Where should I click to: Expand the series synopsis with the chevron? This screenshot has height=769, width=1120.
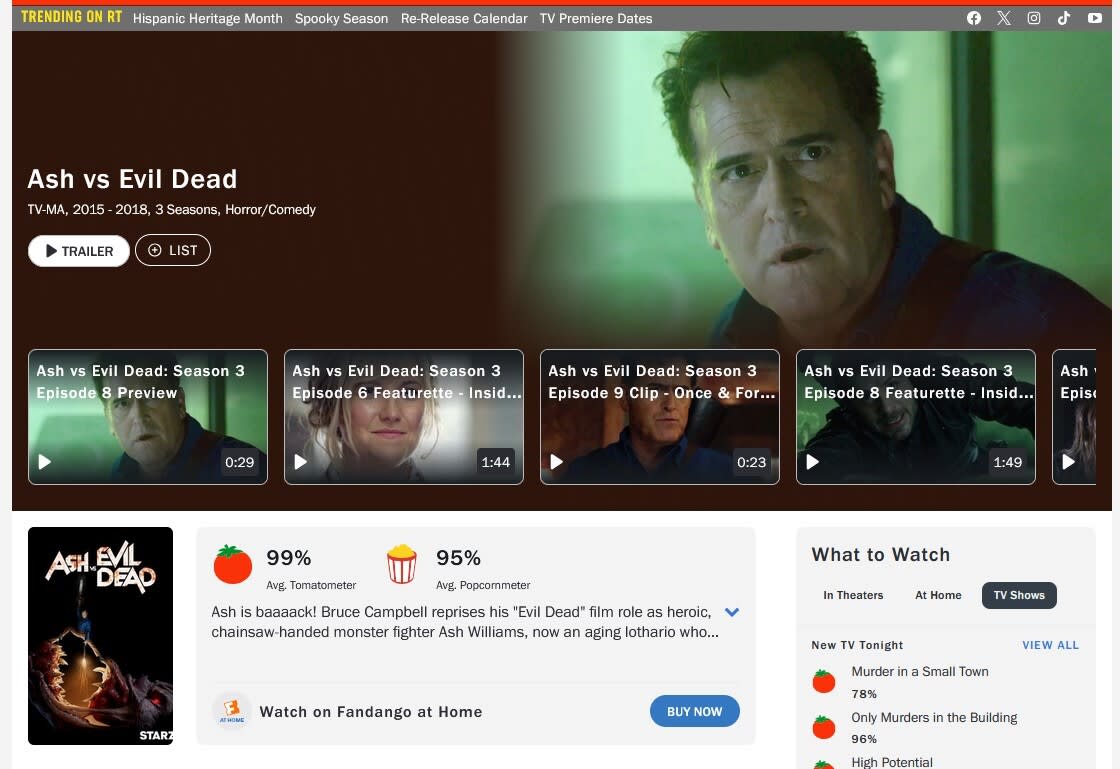731,612
